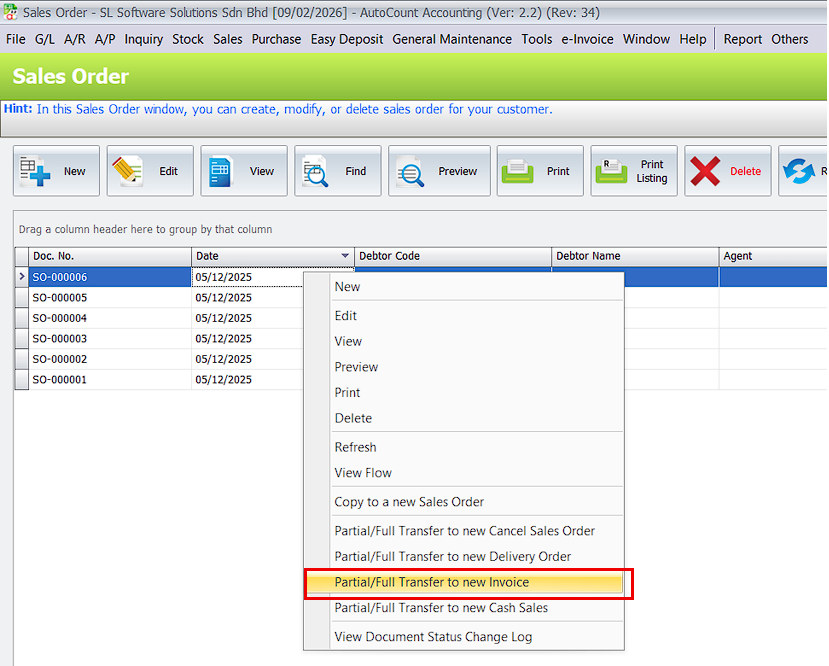Click the Edit pencil toolbar icon
Image resolution: width=829 pixels, height=666 pixels.
[127, 171]
